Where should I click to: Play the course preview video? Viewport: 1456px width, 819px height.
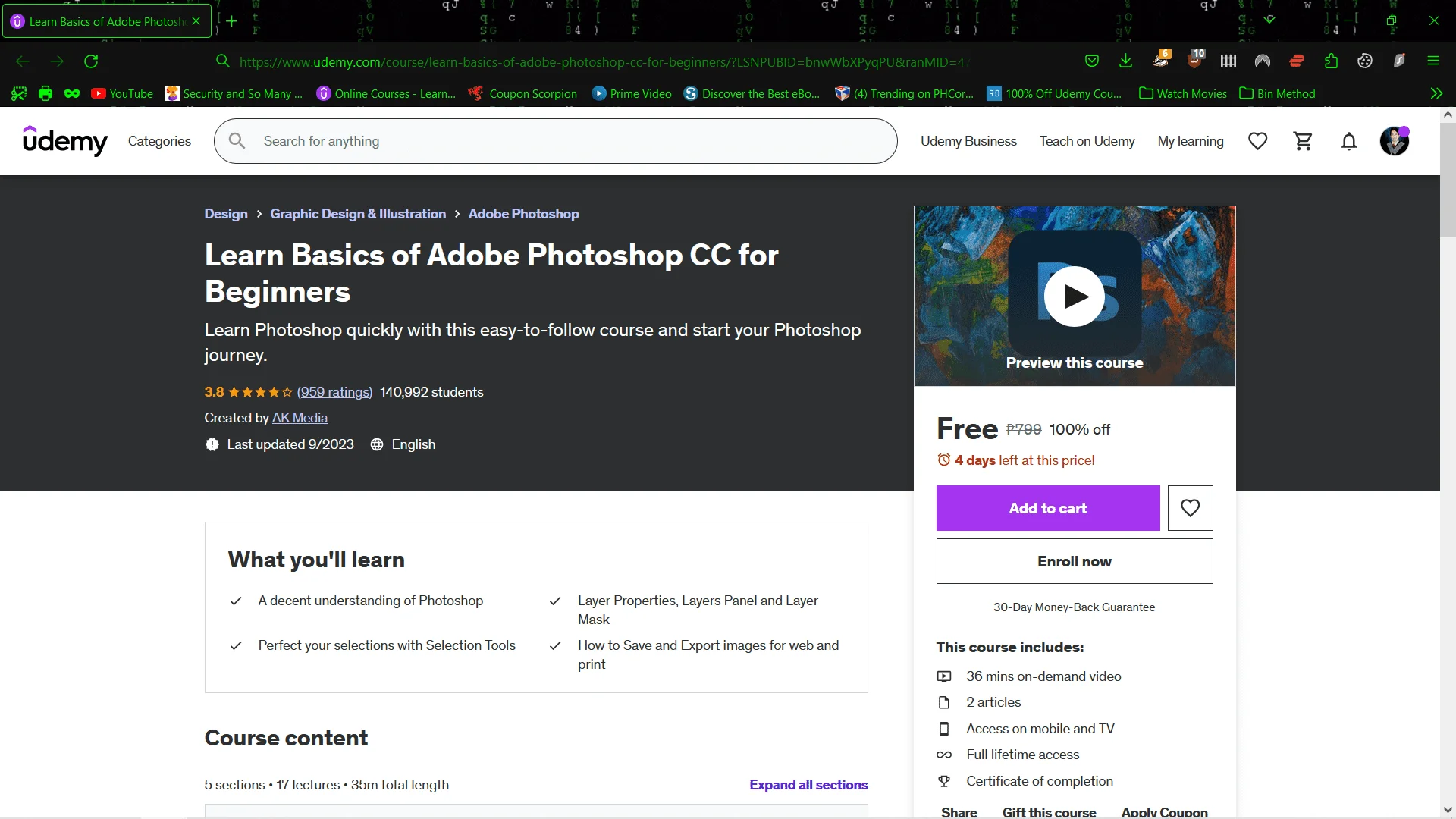click(x=1074, y=297)
